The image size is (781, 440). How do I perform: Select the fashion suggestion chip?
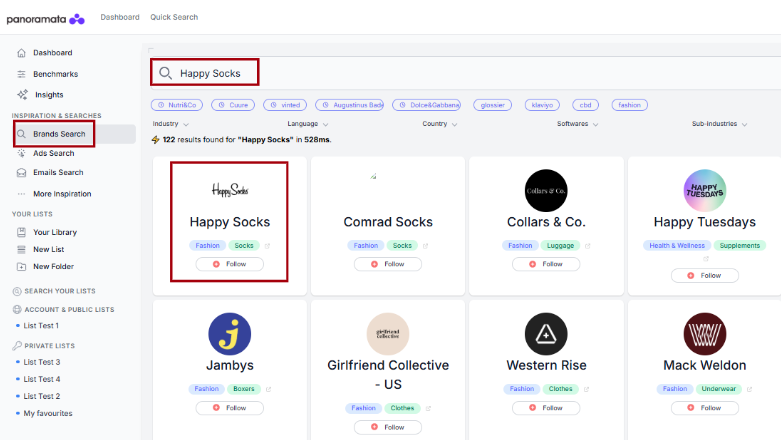pos(630,105)
